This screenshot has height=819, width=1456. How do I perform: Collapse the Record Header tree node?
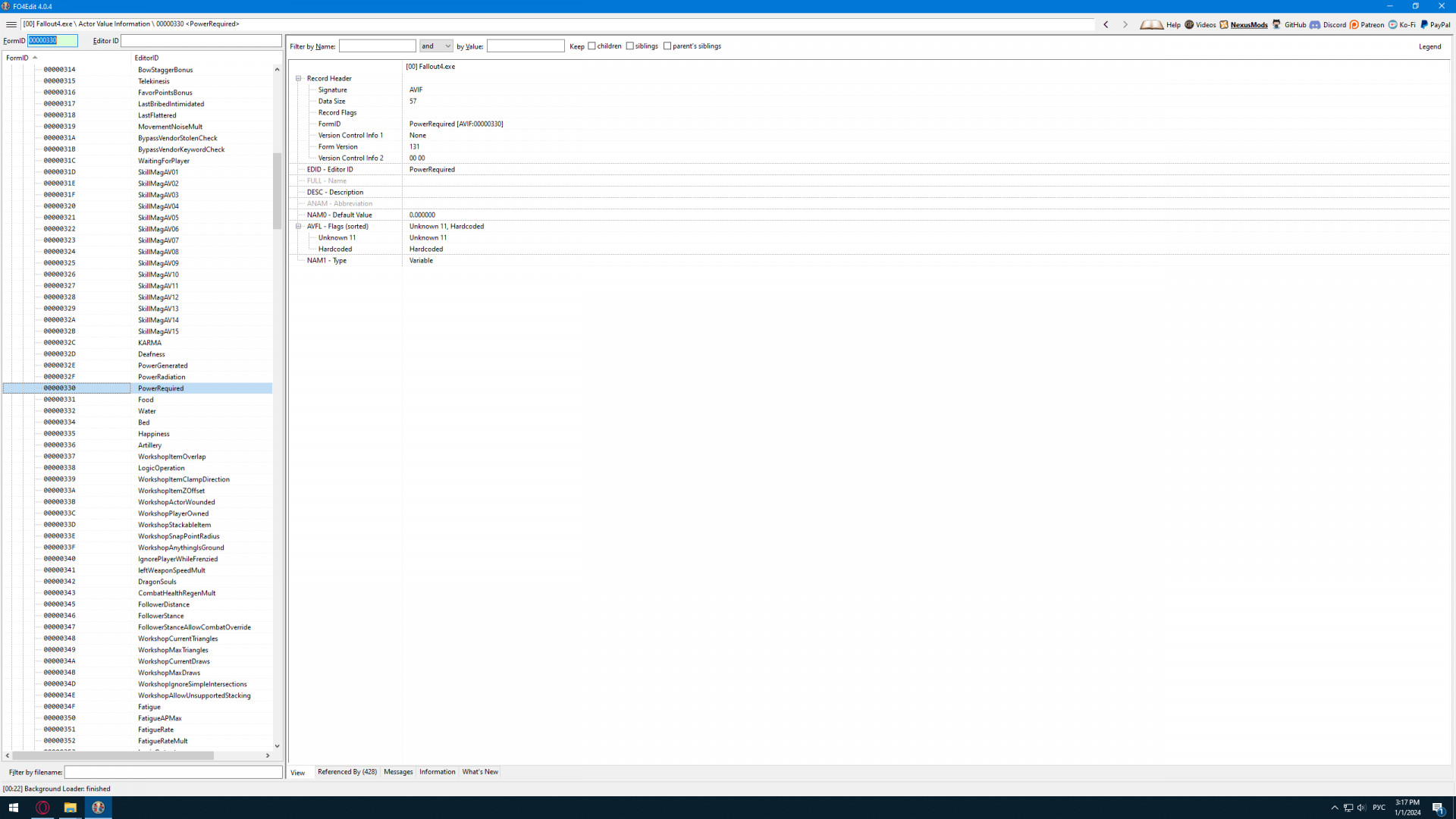pyautogui.click(x=299, y=78)
